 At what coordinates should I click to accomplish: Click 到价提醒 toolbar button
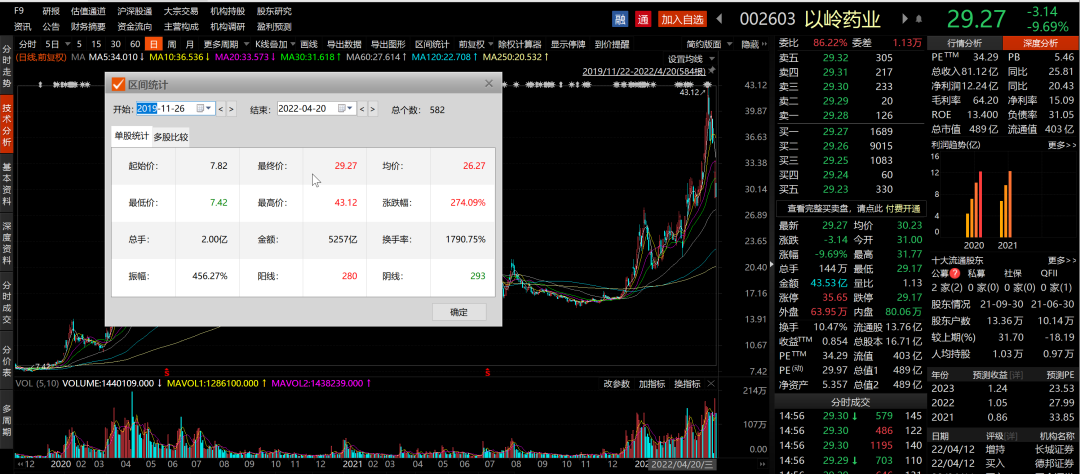(x=612, y=44)
